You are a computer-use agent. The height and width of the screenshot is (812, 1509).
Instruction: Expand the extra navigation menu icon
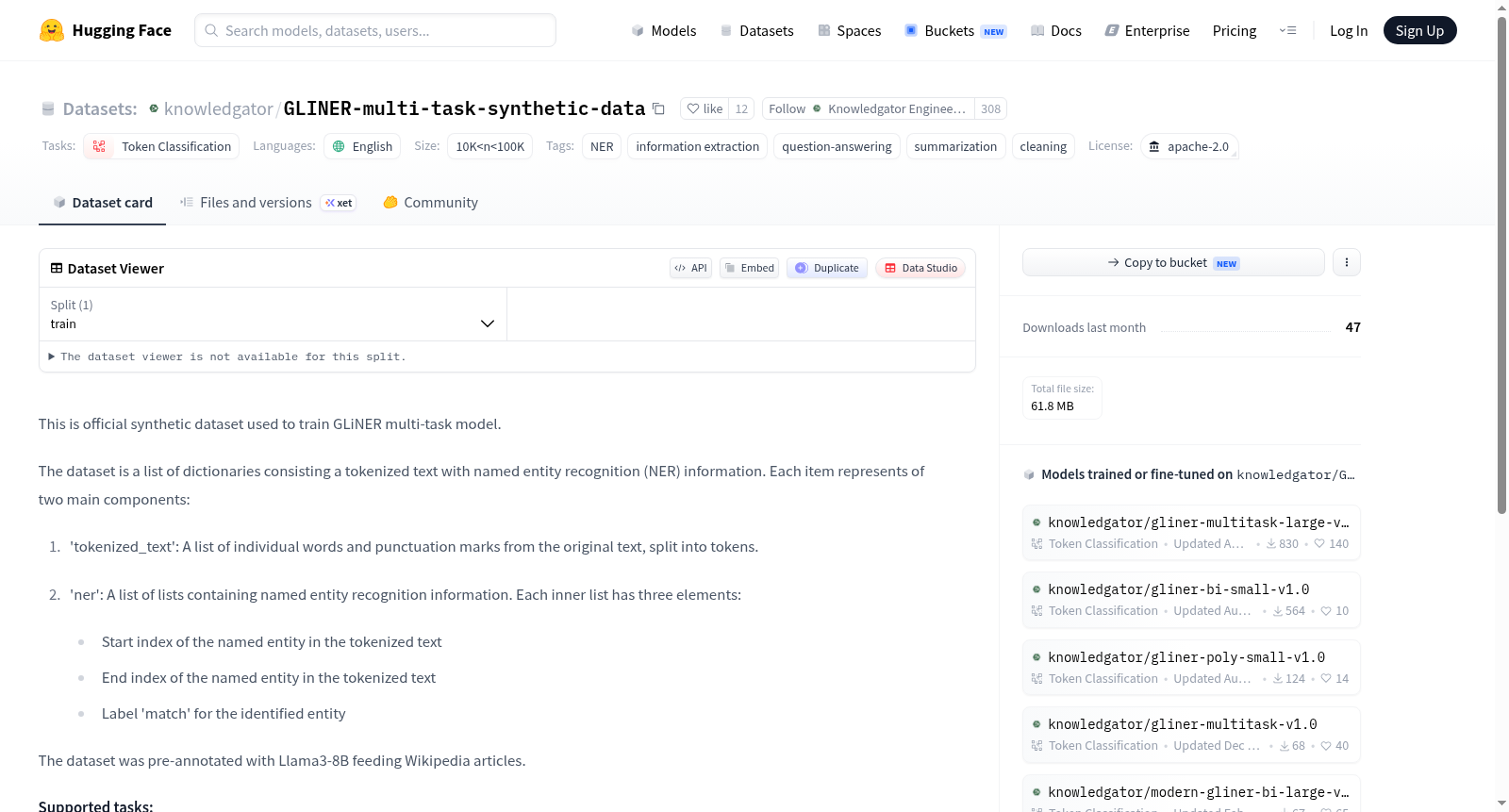(1287, 30)
